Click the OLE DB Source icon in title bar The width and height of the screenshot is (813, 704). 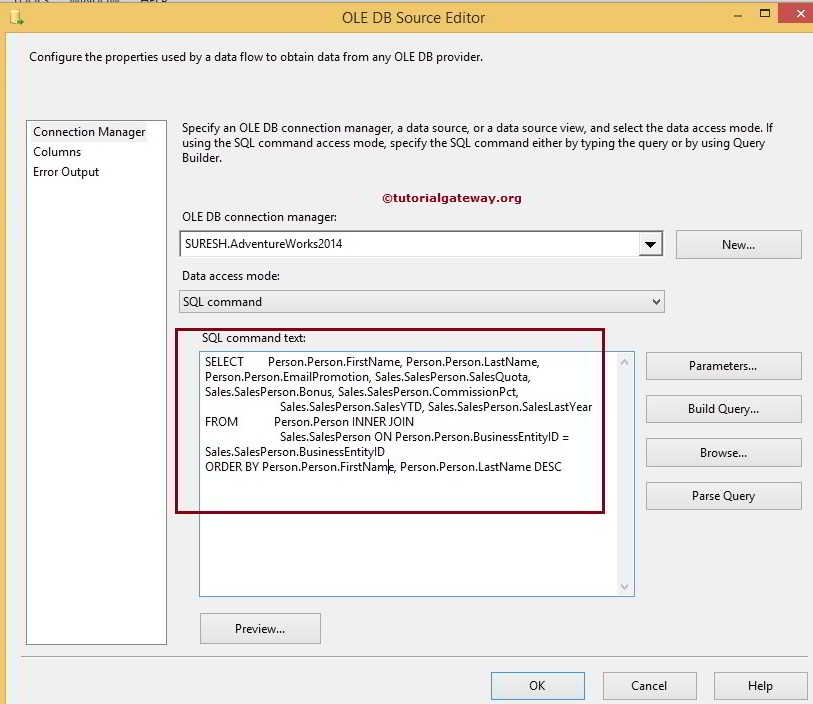[x=18, y=18]
